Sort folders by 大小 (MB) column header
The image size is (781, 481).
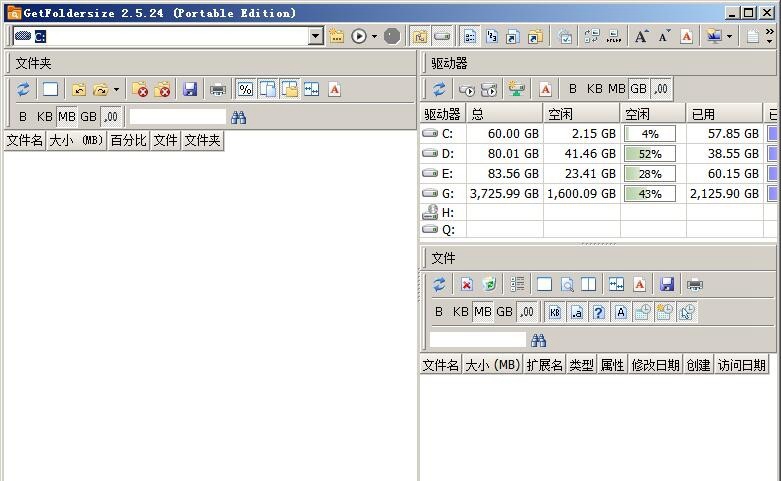(76, 140)
